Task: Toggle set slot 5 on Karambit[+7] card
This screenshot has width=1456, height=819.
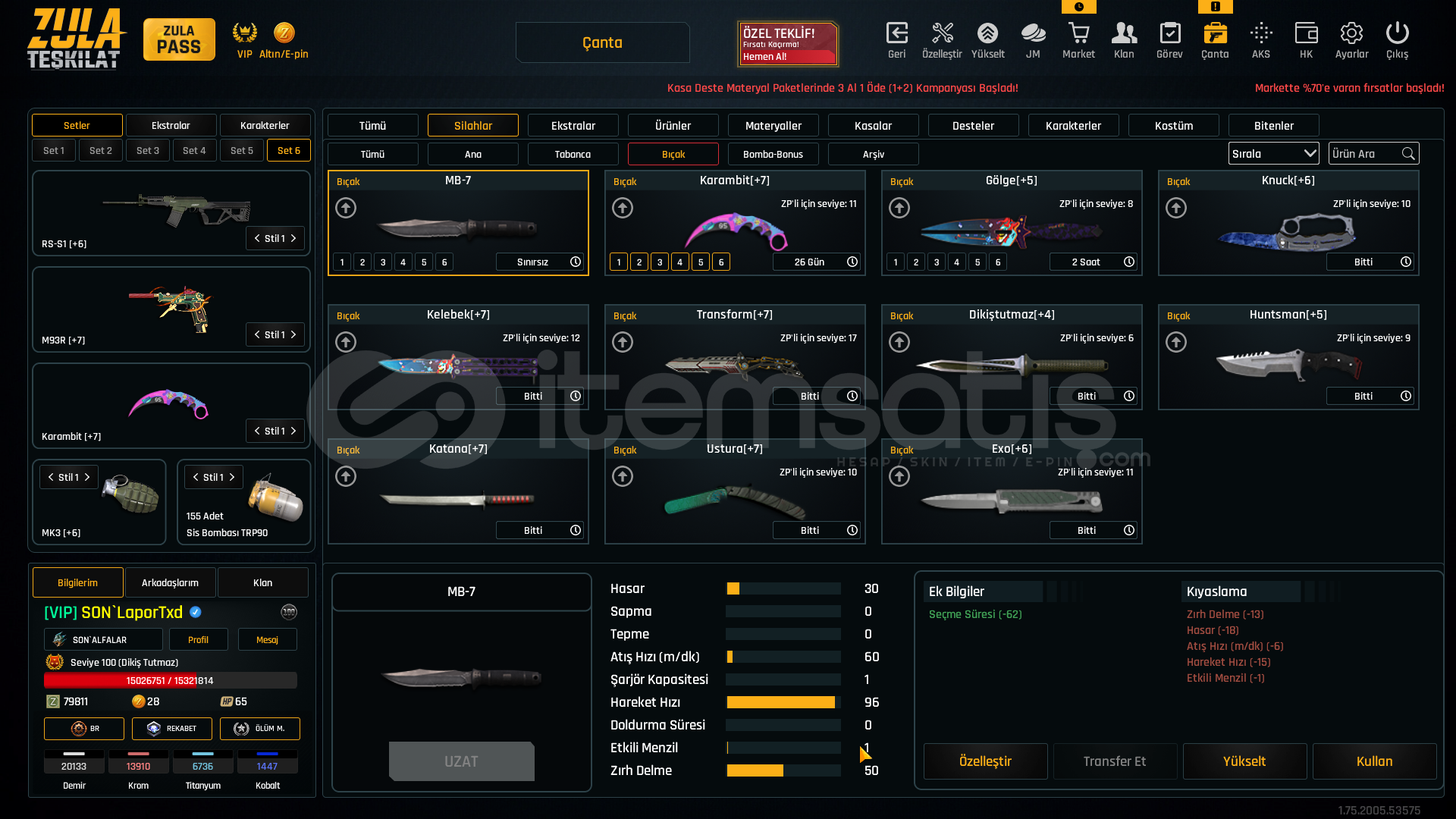Action: point(701,262)
